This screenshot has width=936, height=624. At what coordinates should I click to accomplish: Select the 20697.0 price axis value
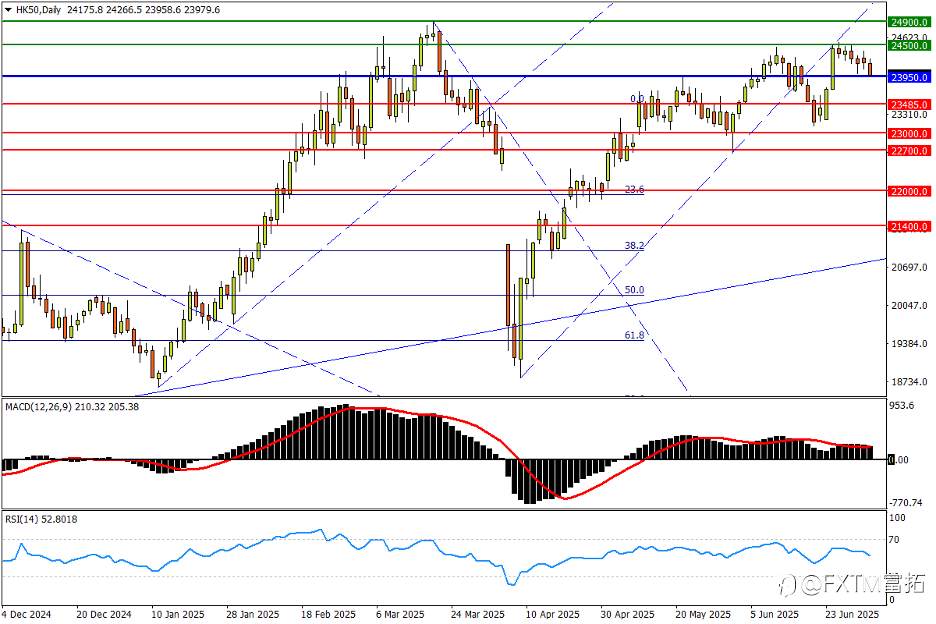pos(909,268)
